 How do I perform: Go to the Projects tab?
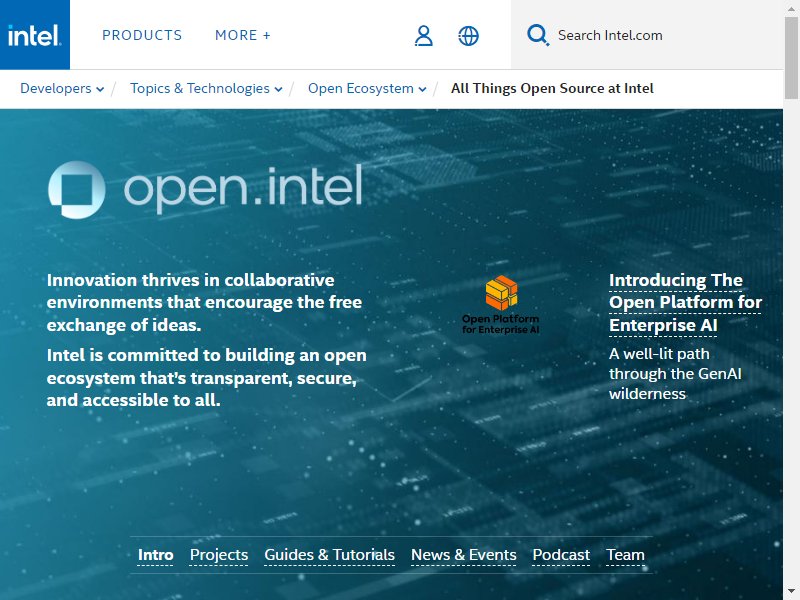click(x=219, y=555)
